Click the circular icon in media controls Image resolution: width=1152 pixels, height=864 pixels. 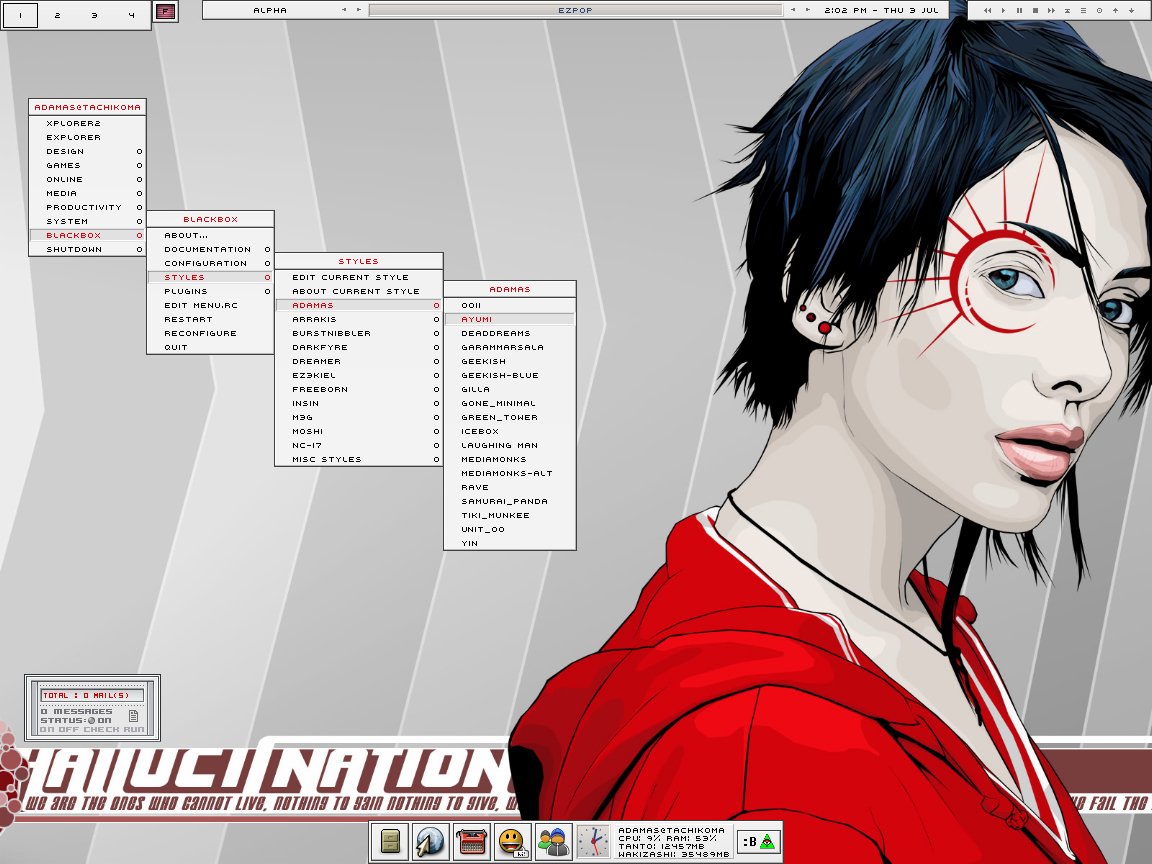(x=1099, y=10)
